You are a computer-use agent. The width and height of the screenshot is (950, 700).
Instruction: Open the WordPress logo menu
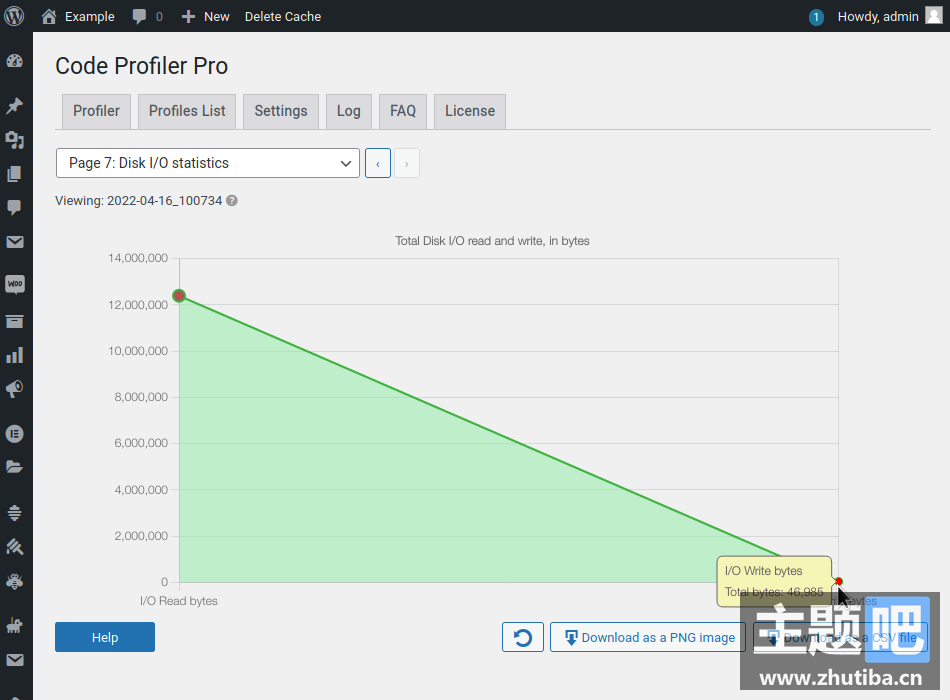point(14,16)
